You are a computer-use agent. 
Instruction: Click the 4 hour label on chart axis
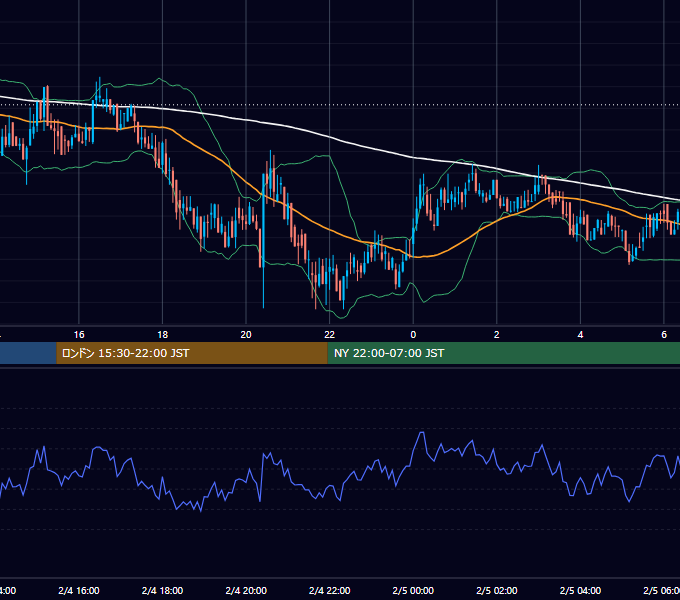coord(580,335)
